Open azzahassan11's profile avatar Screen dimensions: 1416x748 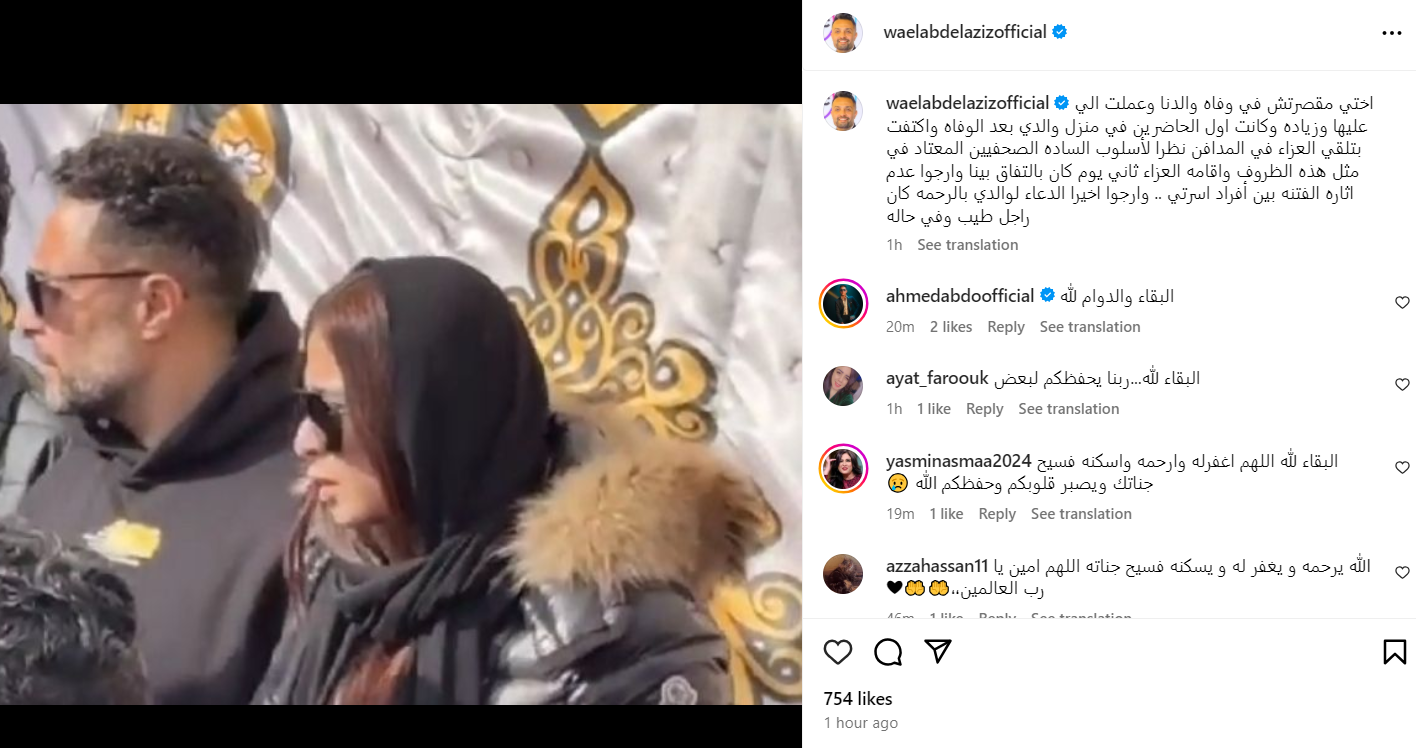[x=843, y=574]
